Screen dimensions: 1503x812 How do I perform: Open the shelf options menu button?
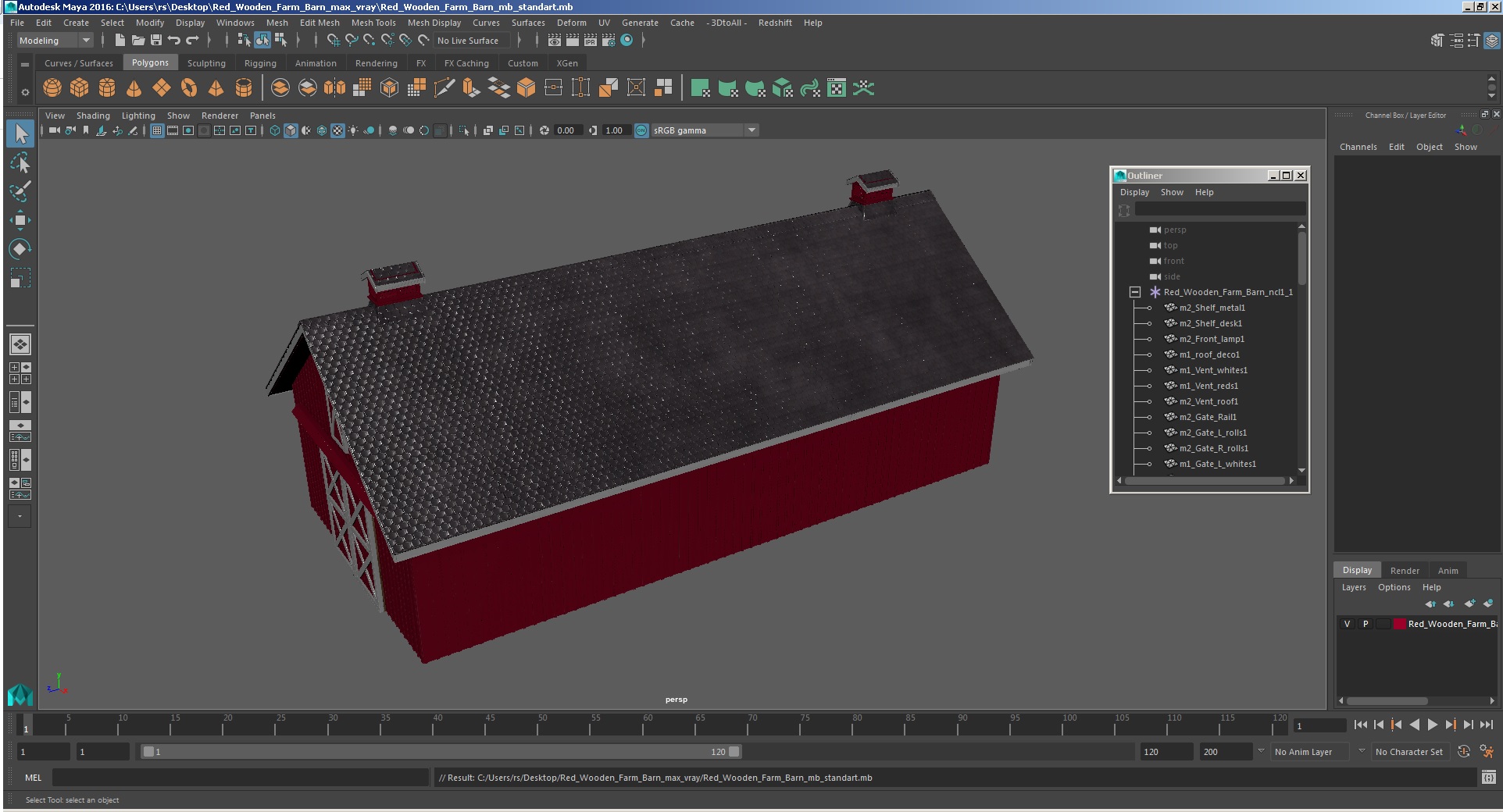click(x=25, y=64)
